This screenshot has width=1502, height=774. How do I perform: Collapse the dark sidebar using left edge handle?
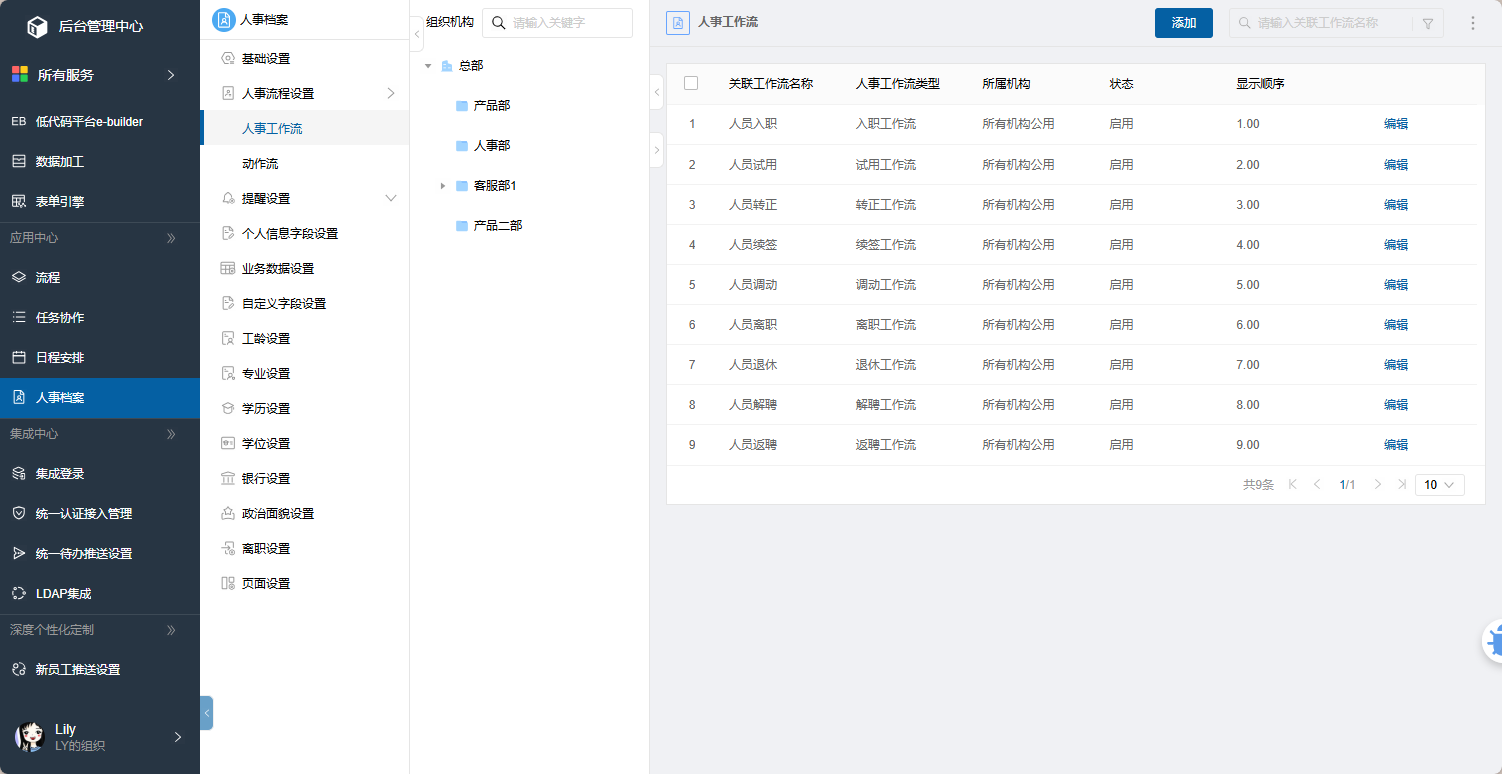click(x=206, y=713)
